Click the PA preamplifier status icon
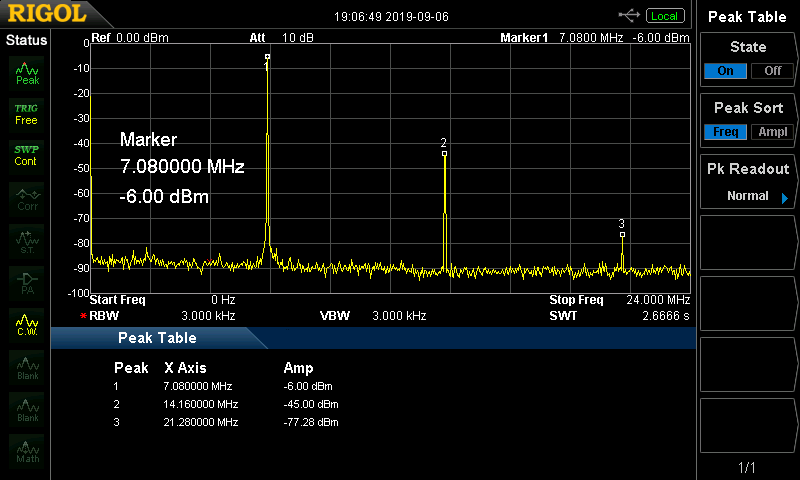Viewport: 800px width, 480px height. click(x=27, y=282)
